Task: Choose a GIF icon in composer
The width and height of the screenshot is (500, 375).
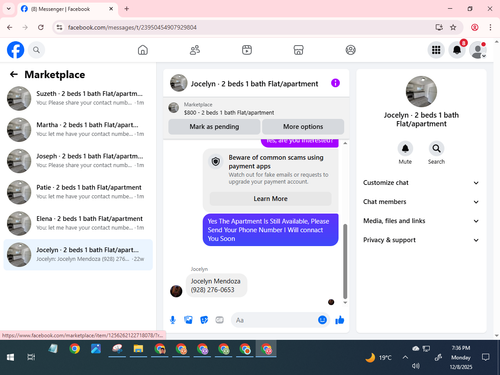Action: coord(219,320)
